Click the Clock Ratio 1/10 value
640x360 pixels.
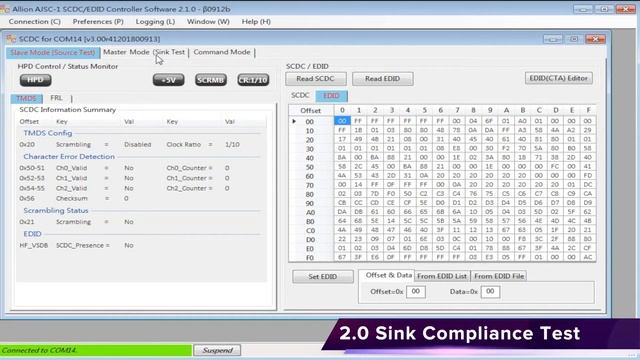tap(232, 144)
